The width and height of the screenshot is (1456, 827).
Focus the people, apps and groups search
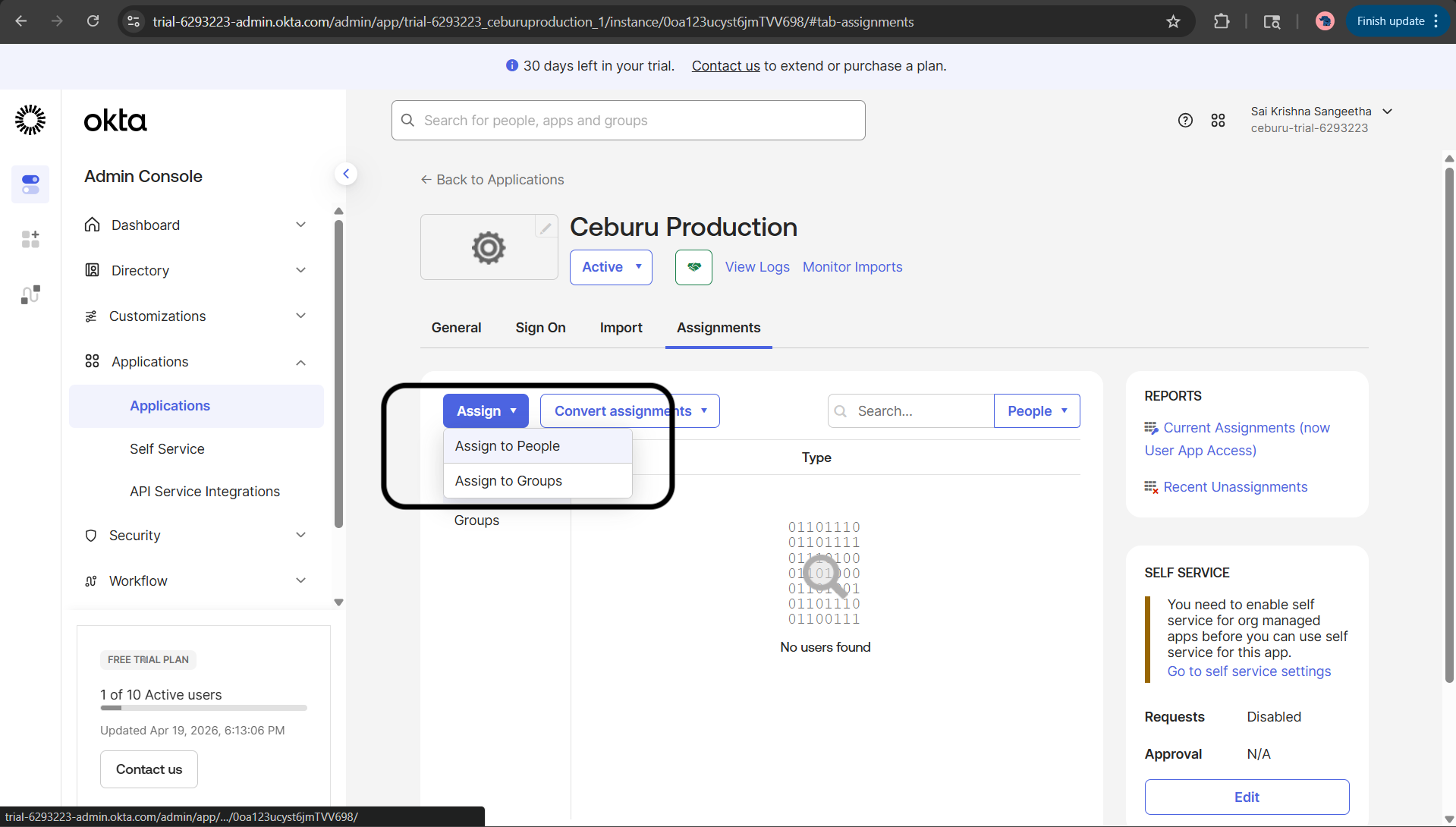(628, 120)
